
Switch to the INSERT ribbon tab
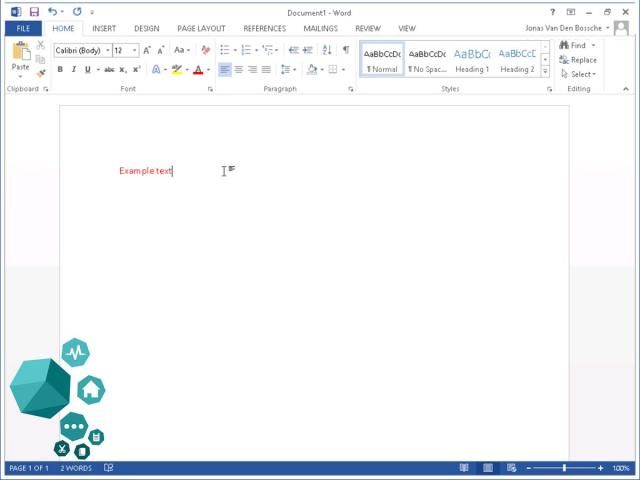(104, 29)
